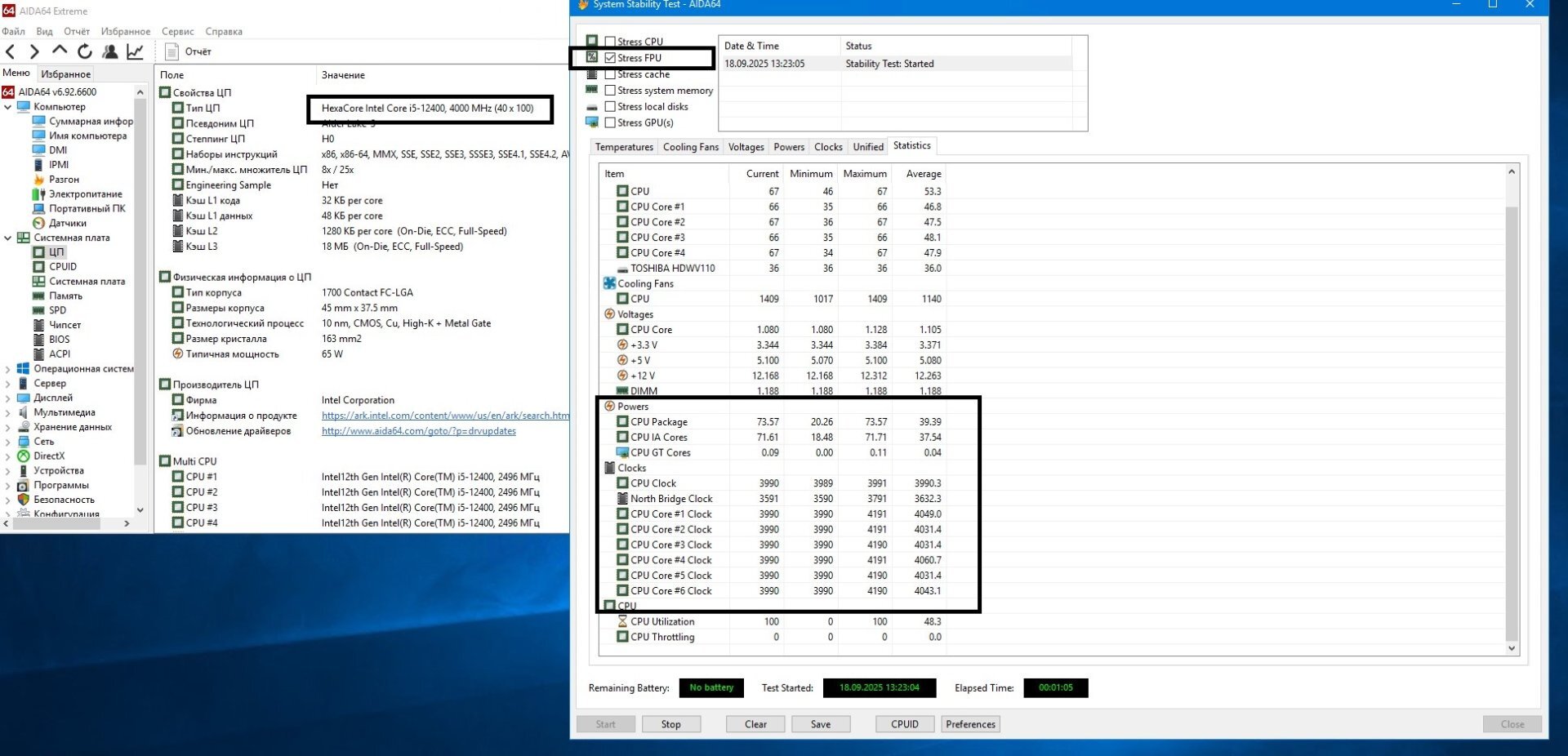
Task: Click the CPUID button
Action: (x=905, y=724)
